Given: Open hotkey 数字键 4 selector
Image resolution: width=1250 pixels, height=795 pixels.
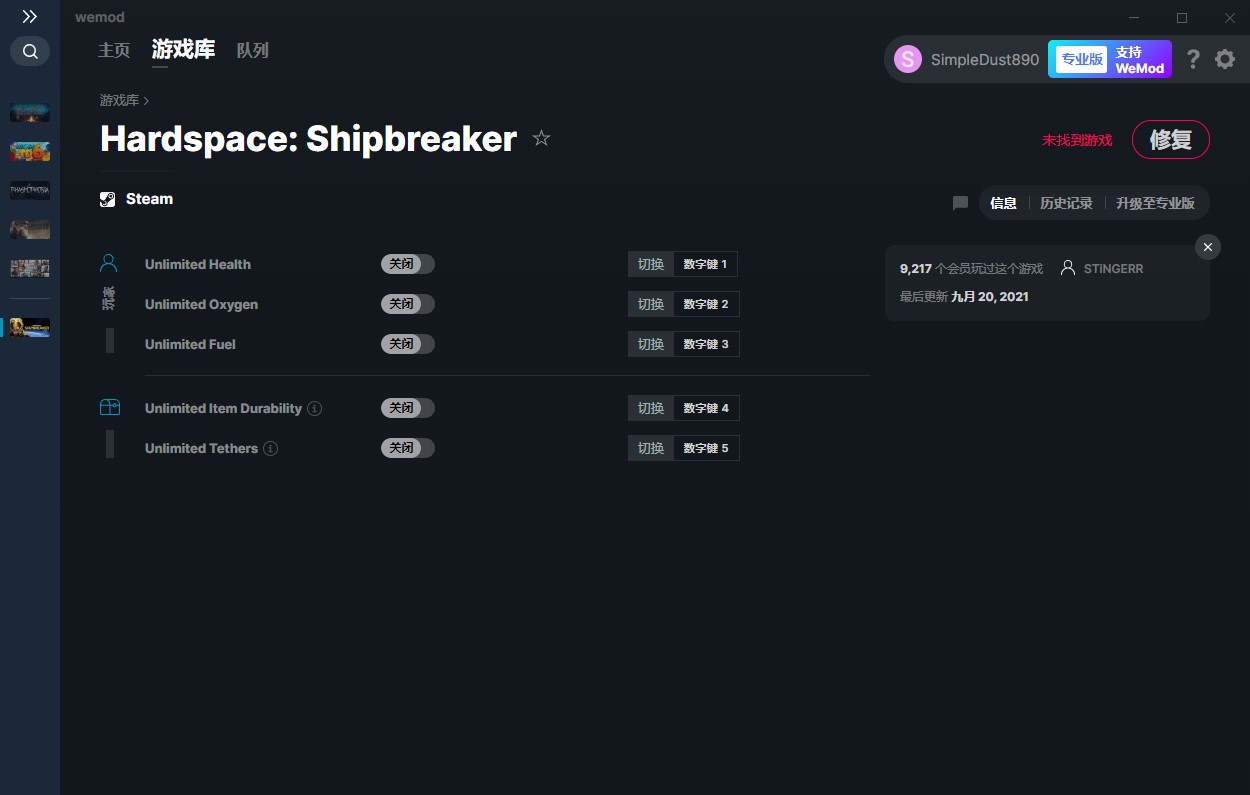Looking at the screenshot, I should click(x=706, y=408).
